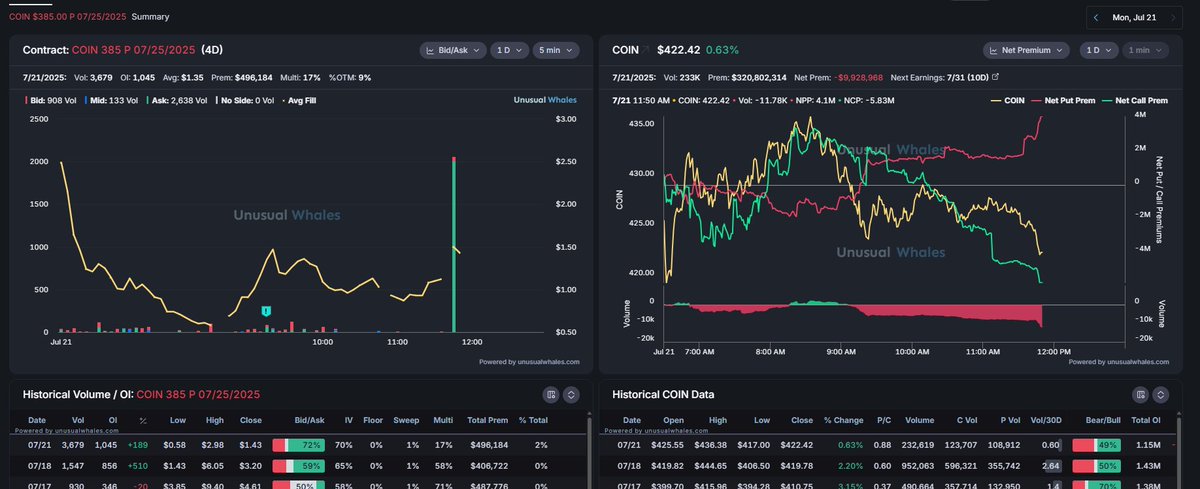The height and width of the screenshot is (489, 1200).
Task: Click 49% bear/bull bar in 07/21 row
Action: click(1097, 444)
